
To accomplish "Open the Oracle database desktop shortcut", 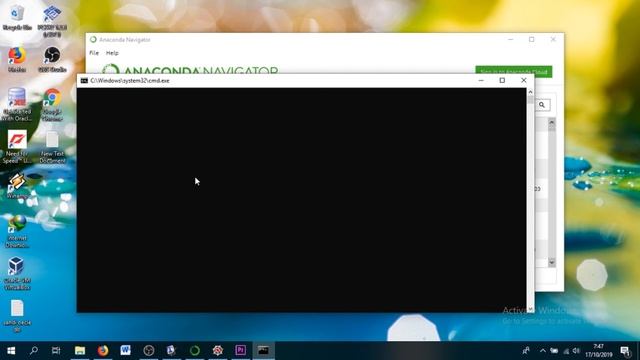I will pos(17,104).
